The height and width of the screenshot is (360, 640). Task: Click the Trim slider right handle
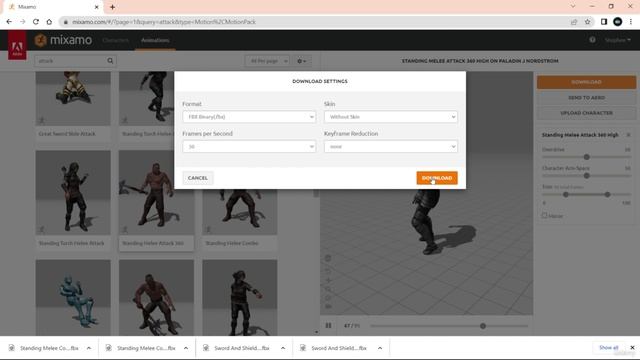coord(607,194)
